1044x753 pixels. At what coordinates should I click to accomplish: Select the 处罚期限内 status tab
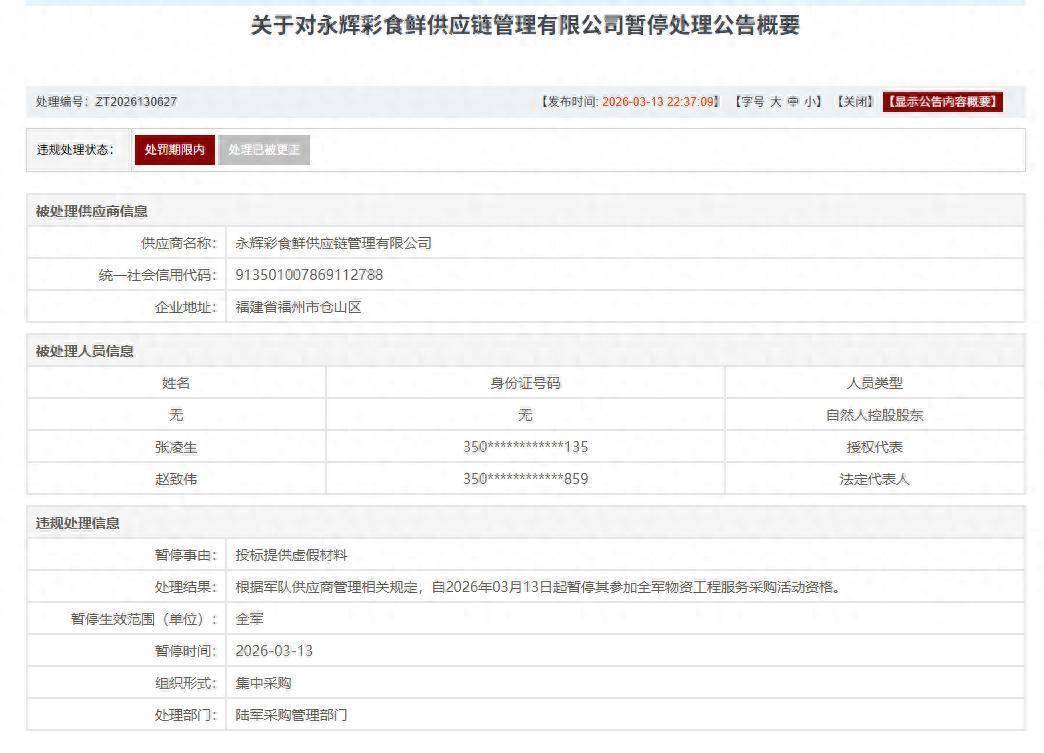[x=174, y=150]
